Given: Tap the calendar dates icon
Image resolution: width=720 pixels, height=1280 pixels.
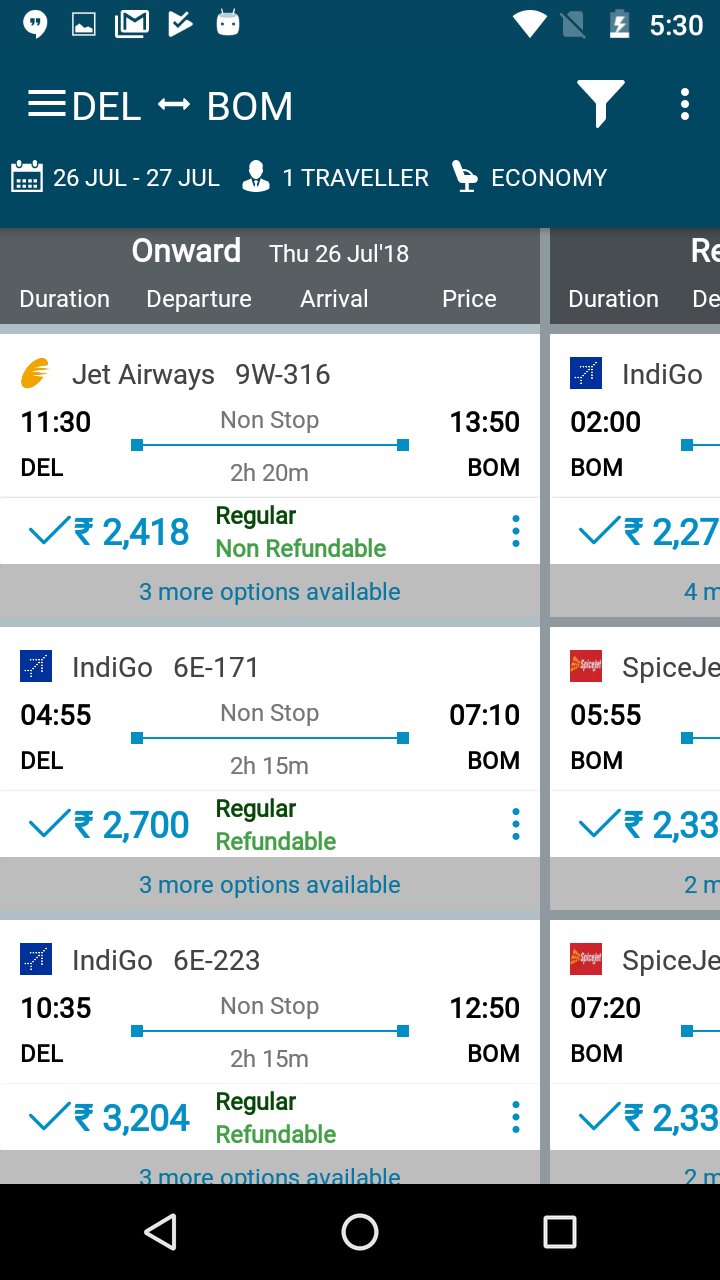Looking at the screenshot, I should pos(26,178).
